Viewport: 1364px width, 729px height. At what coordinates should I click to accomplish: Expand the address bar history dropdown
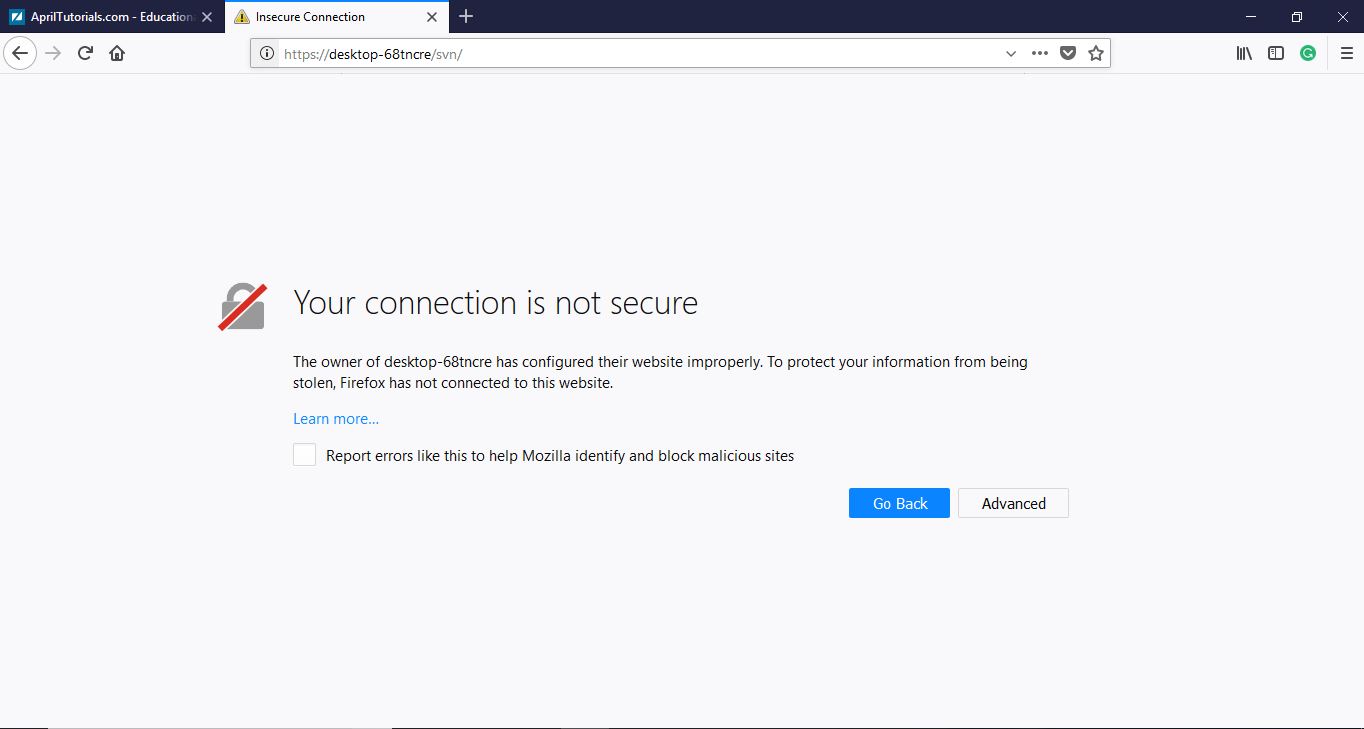coord(1010,53)
